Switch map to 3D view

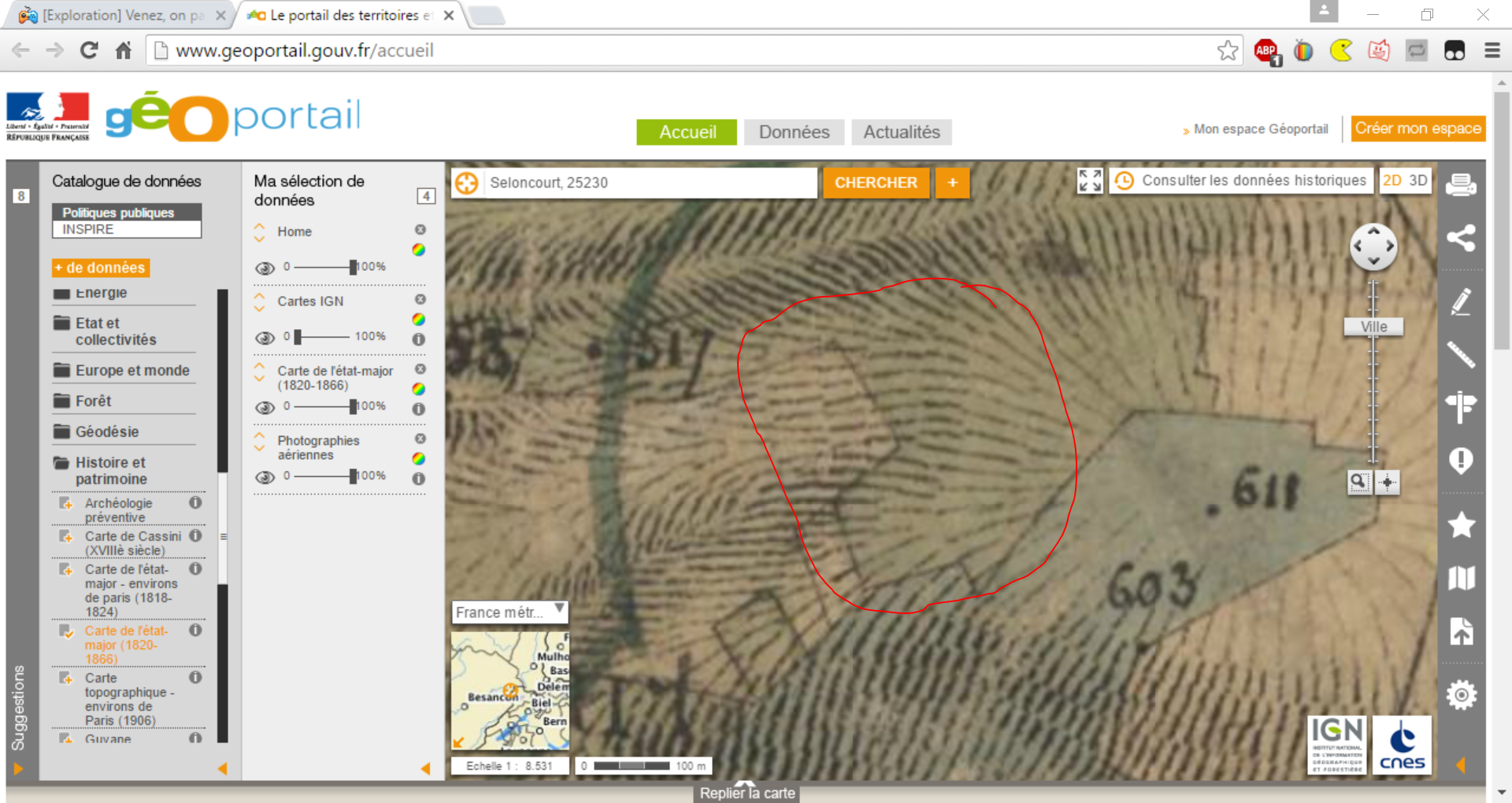[1418, 180]
